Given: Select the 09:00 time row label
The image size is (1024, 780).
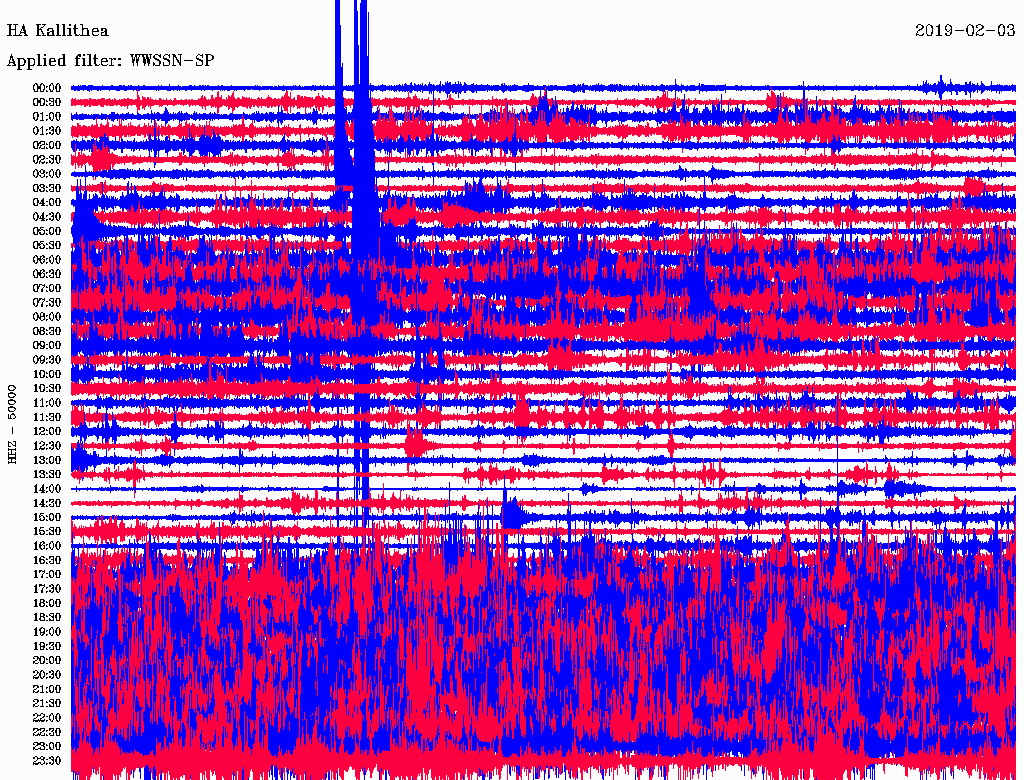Looking at the screenshot, I should pos(47,346).
